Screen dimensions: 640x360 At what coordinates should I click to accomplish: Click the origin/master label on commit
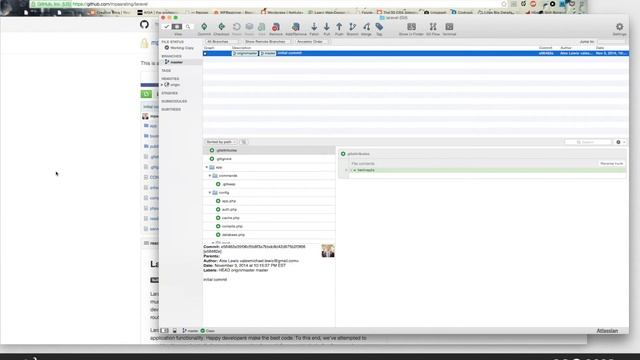click(245, 53)
